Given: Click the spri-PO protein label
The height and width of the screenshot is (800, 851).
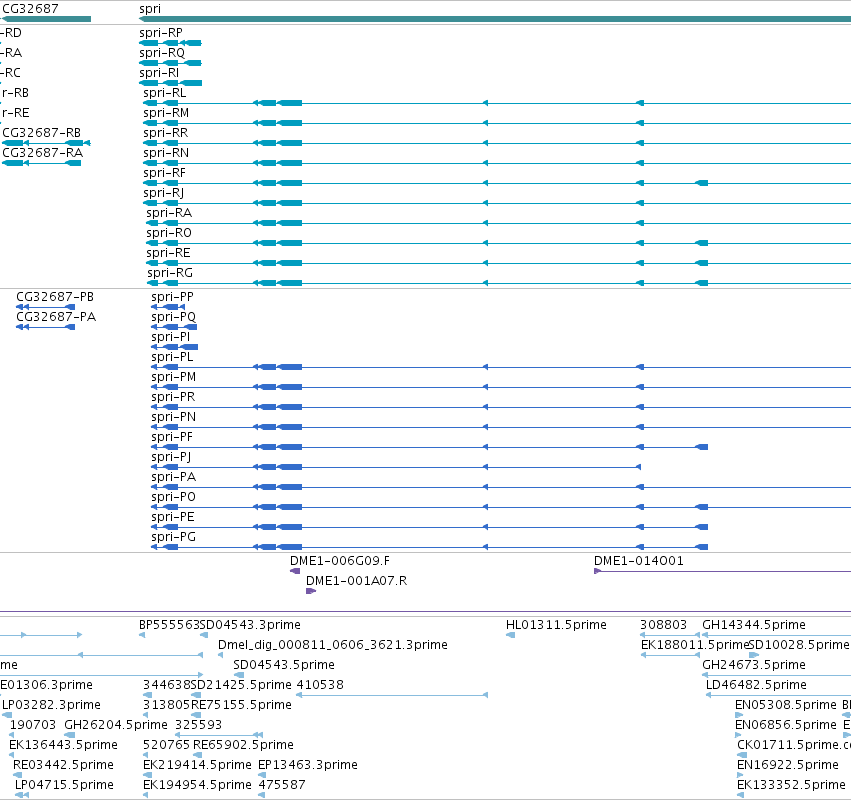Looking at the screenshot, I should click(173, 497).
